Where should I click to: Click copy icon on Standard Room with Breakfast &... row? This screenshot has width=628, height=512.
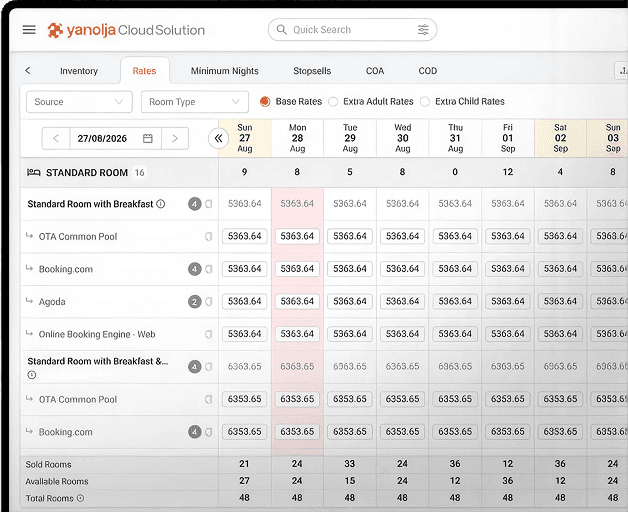(x=209, y=367)
